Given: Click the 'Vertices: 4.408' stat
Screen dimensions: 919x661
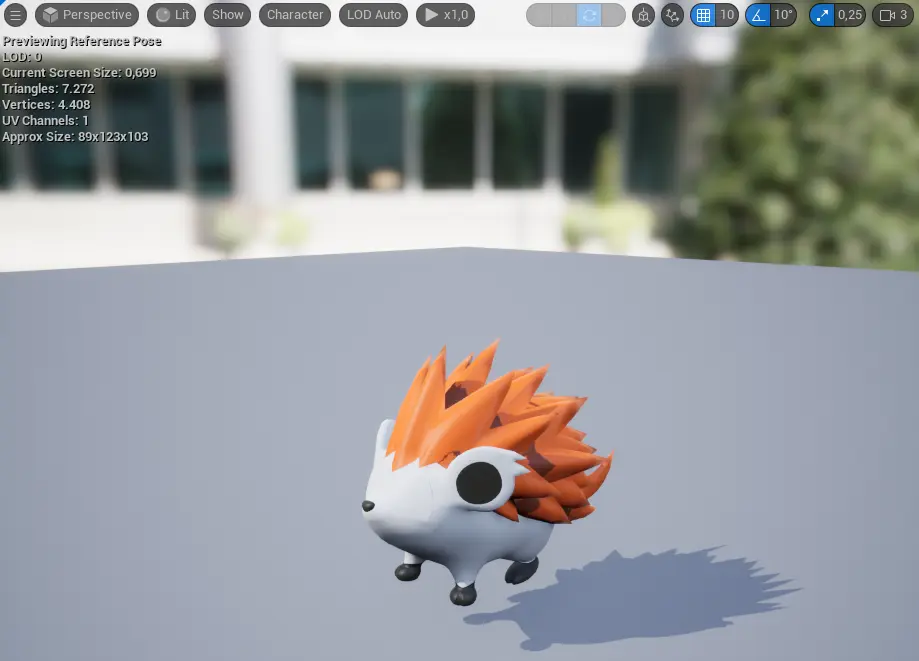Looking at the screenshot, I should point(46,104).
